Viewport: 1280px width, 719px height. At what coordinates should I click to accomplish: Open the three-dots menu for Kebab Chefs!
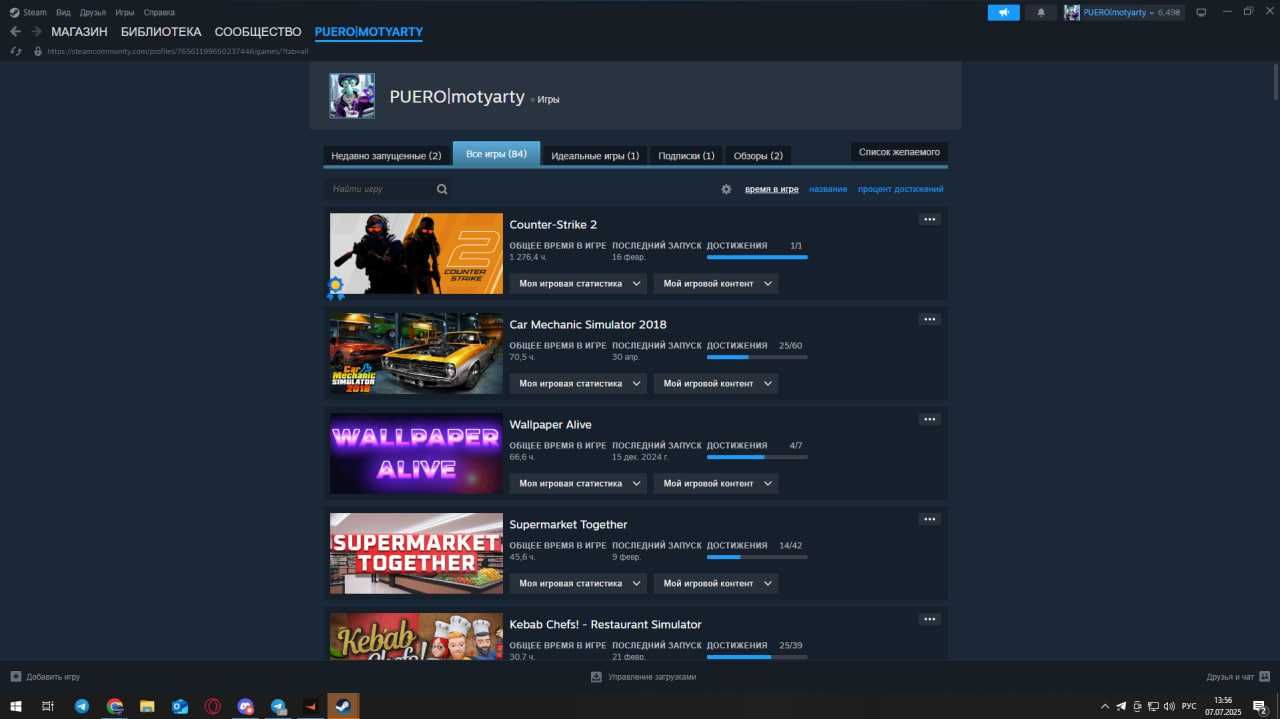930,619
